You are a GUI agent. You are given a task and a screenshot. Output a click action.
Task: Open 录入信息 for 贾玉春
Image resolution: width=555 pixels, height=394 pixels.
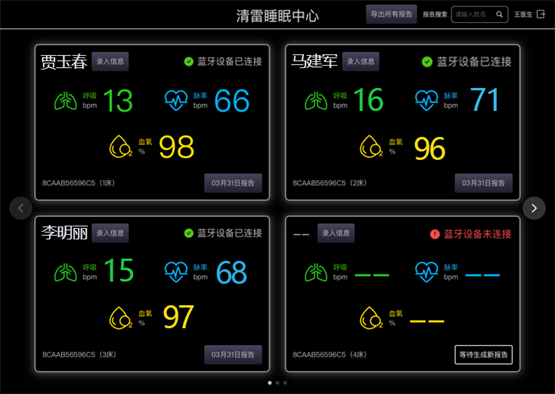coord(110,62)
